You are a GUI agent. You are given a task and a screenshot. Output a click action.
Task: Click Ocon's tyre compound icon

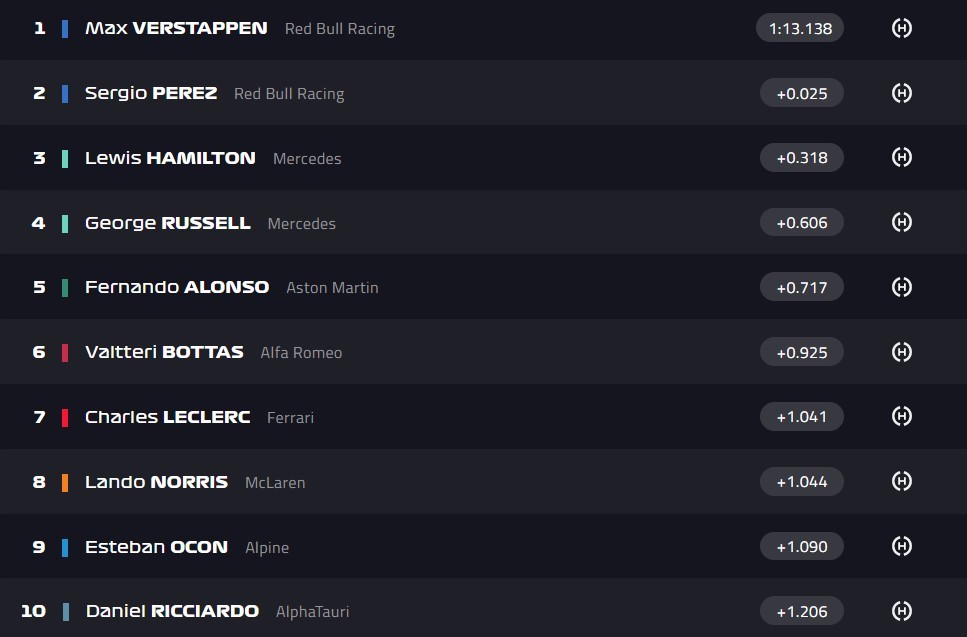click(901, 546)
